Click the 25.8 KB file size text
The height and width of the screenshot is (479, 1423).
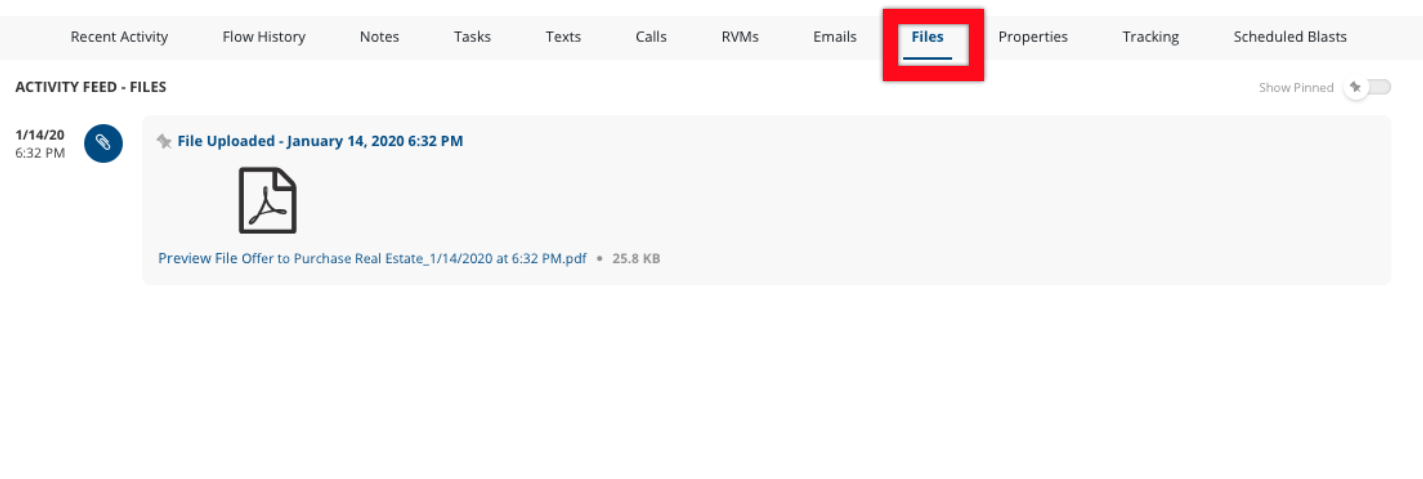click(x=636, y=258)
